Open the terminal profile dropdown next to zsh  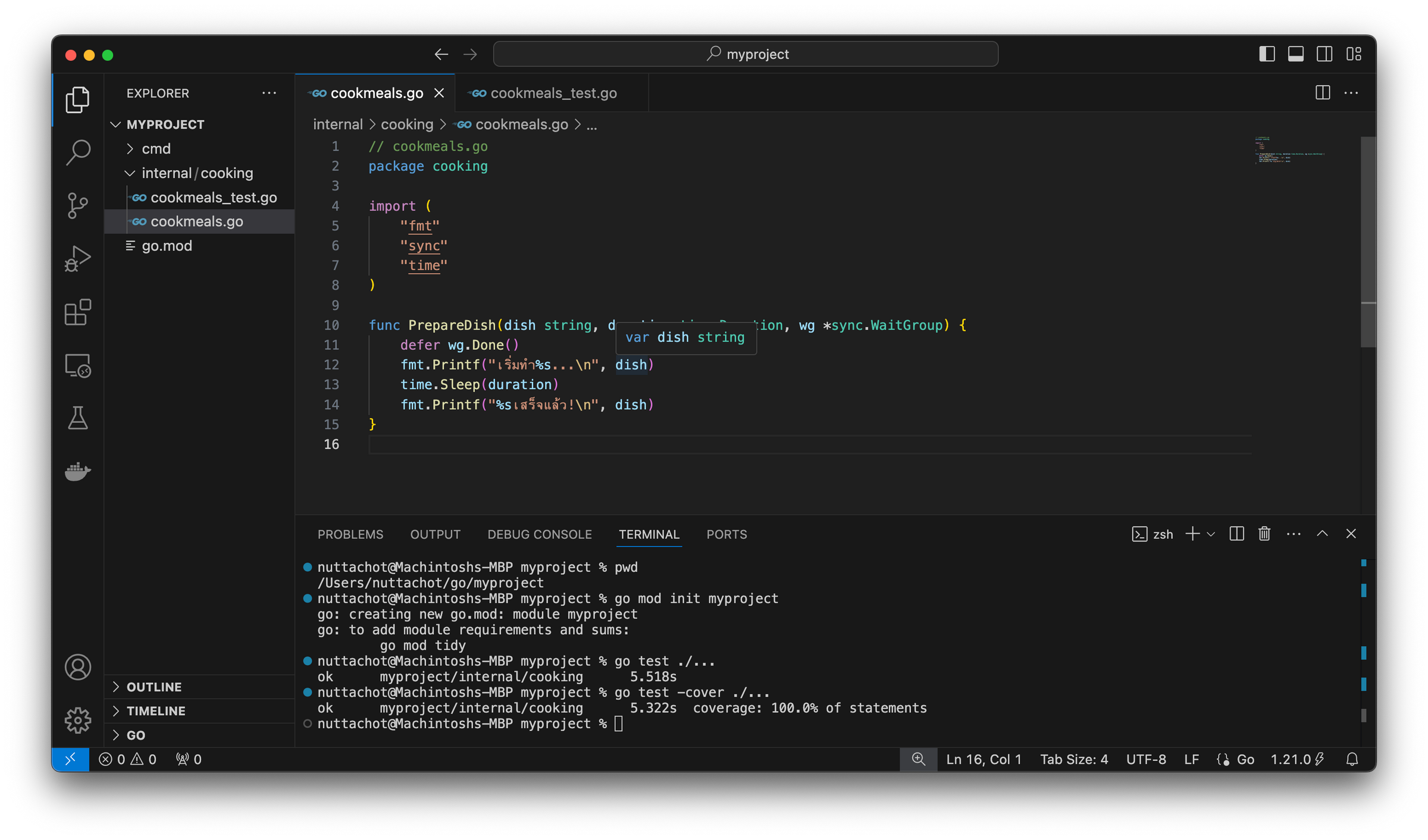[1211, 534]
